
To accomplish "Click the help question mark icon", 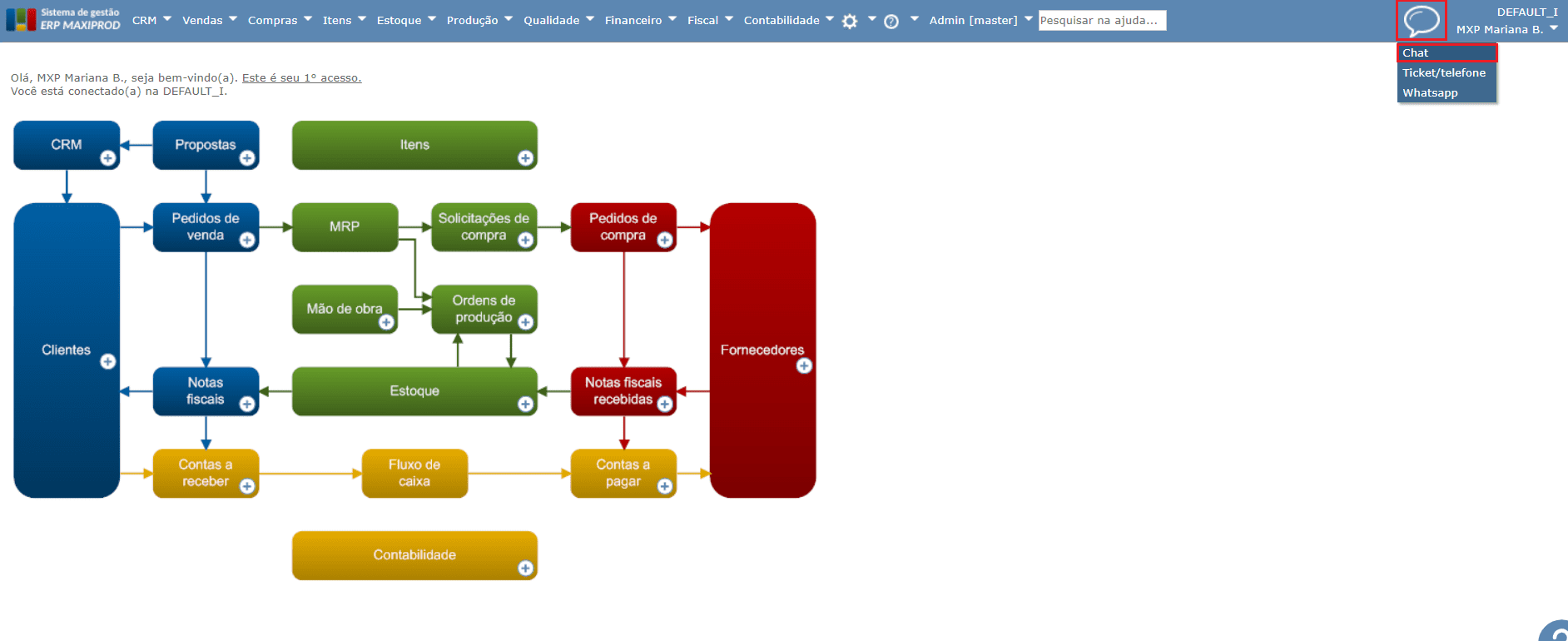I will [x=891, y=22].
